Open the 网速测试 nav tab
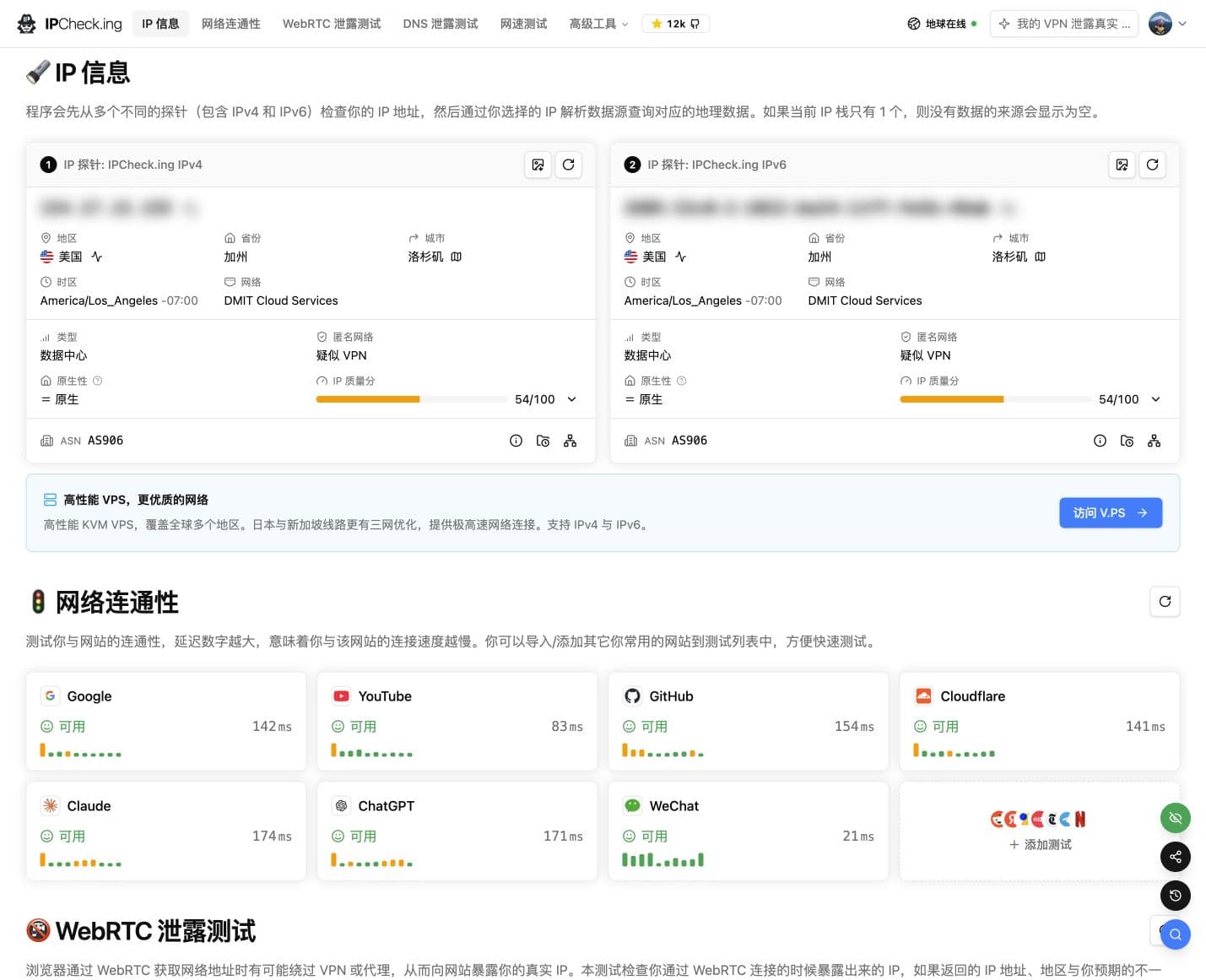This screenshot has height=980, width=1206. (523, 24)
